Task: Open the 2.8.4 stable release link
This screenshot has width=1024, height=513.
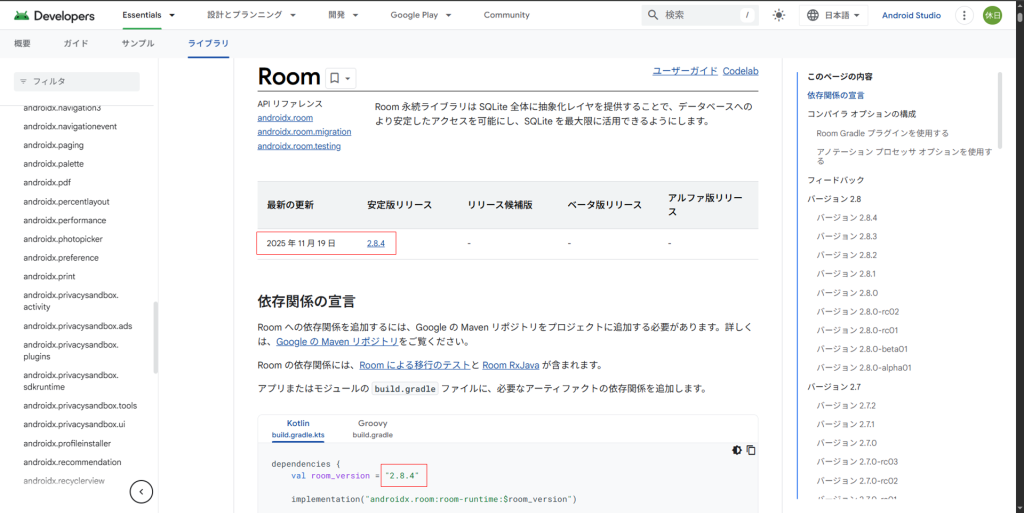Action: [x=376, y=243]
